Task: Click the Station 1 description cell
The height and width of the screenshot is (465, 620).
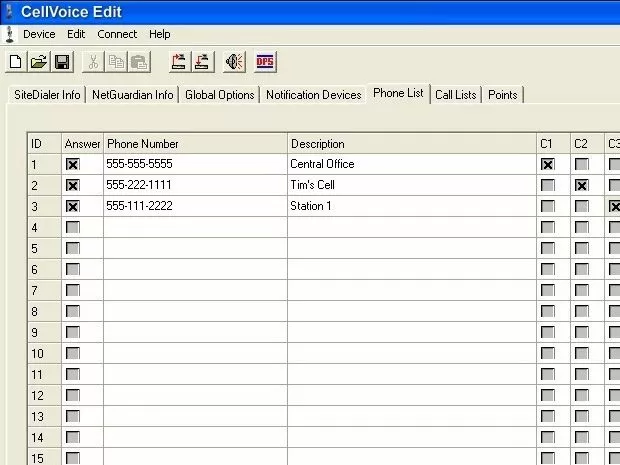Action: (x=410, y=206)
